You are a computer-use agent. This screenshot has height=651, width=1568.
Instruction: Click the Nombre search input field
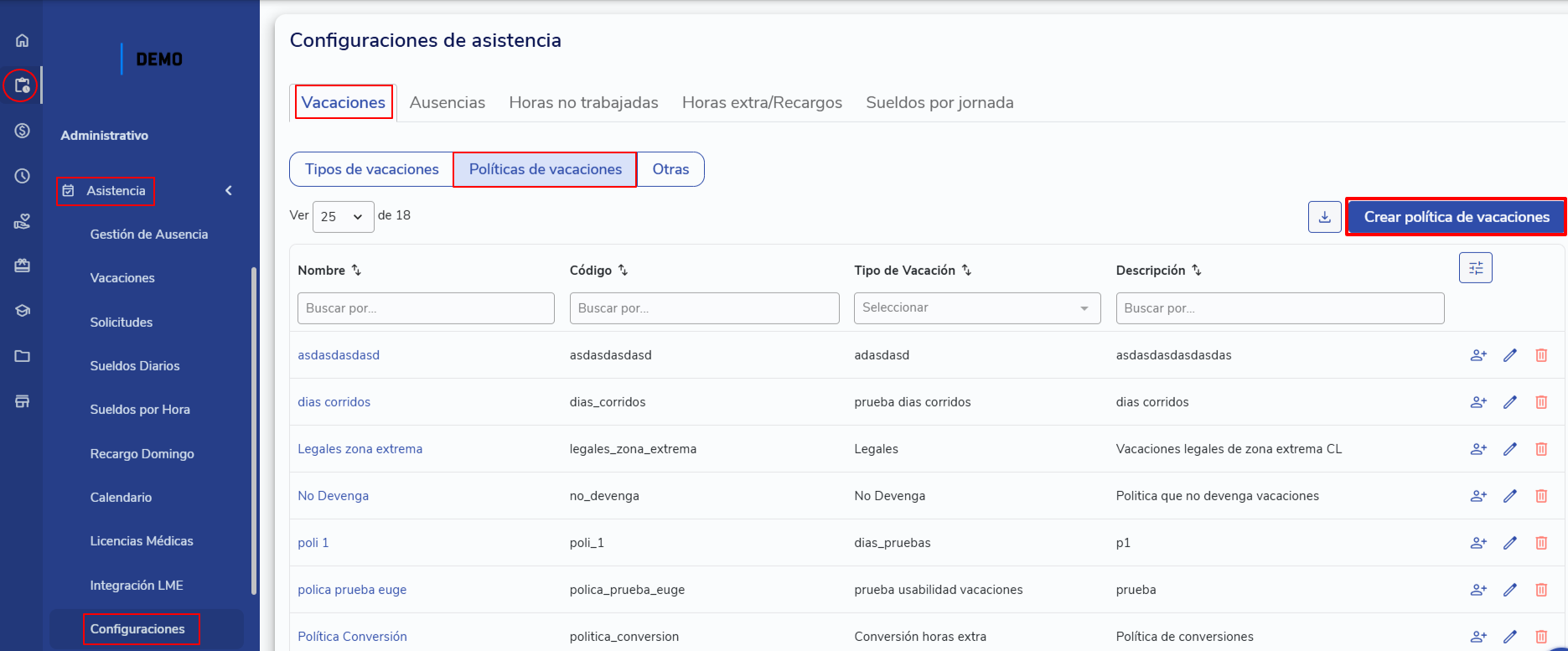(426, 308)
